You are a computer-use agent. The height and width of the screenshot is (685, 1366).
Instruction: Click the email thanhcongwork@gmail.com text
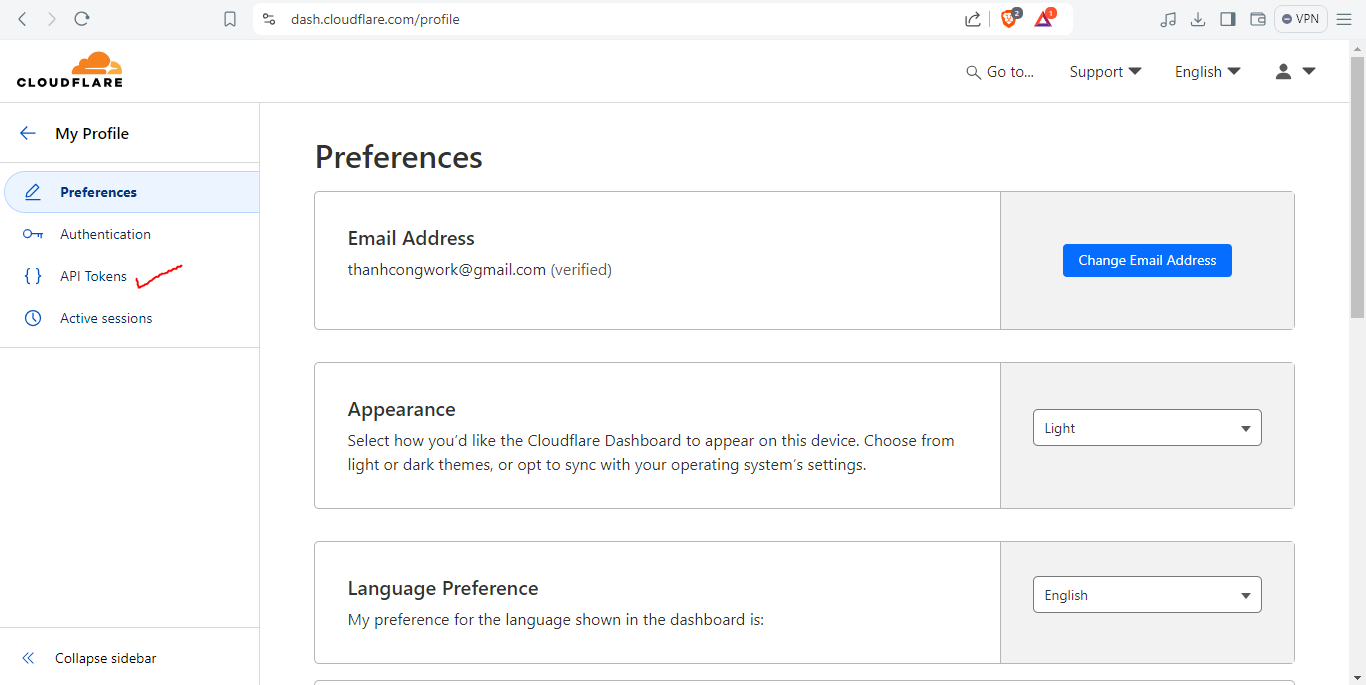coord(447,269)
